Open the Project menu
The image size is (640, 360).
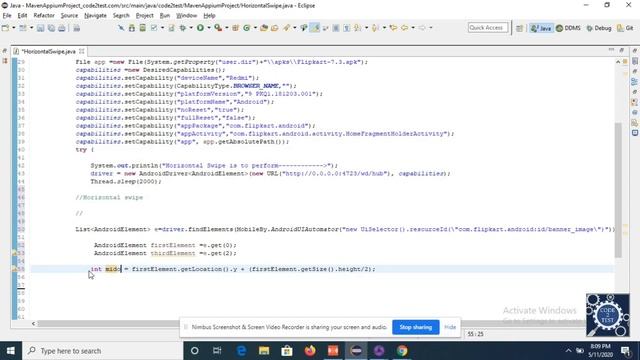[x=144, y=16]
